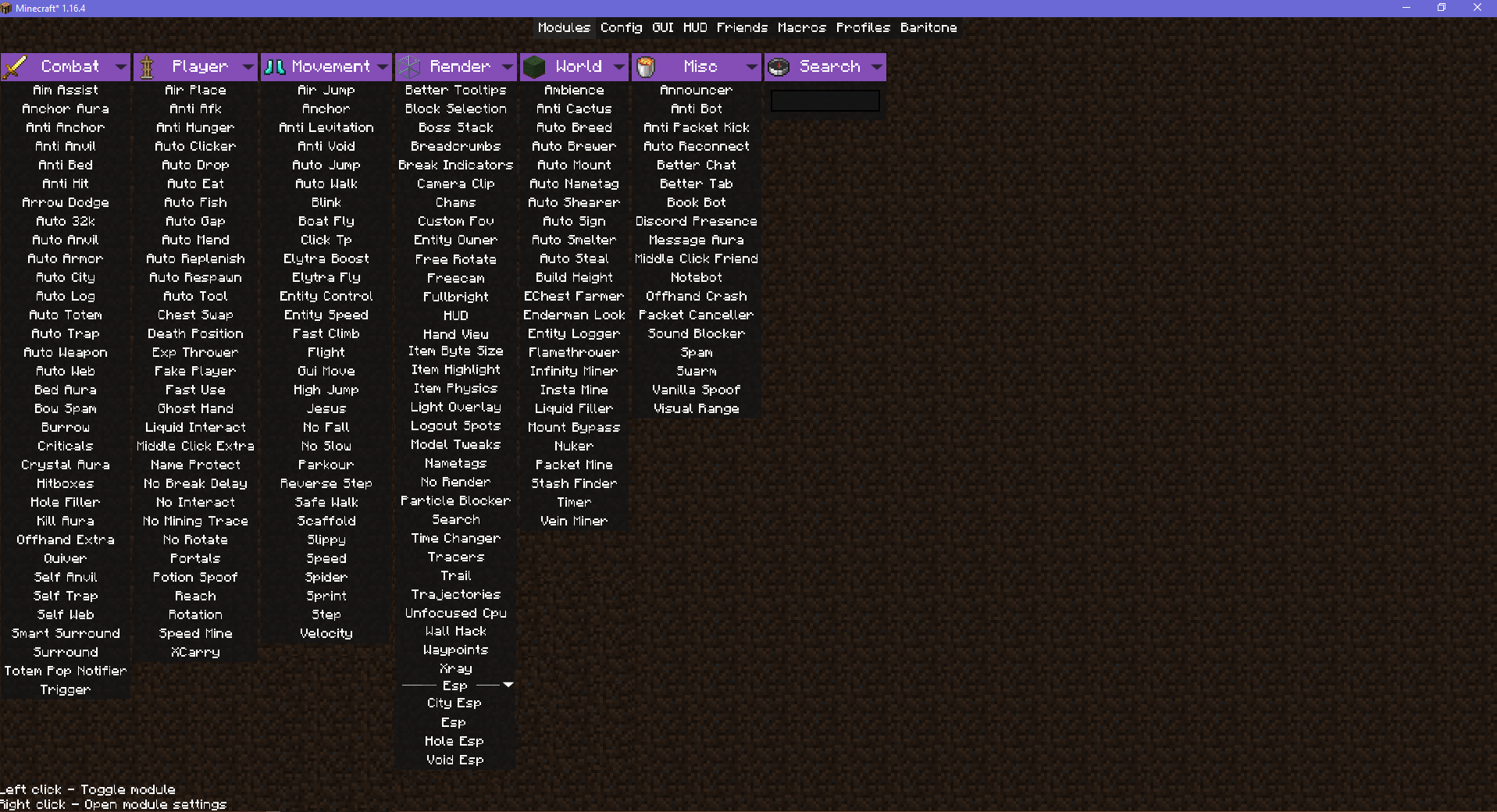Viewport: 1497px width, 812px height.
Task: Click the Render category glass icon
Action: click(408, 67)
